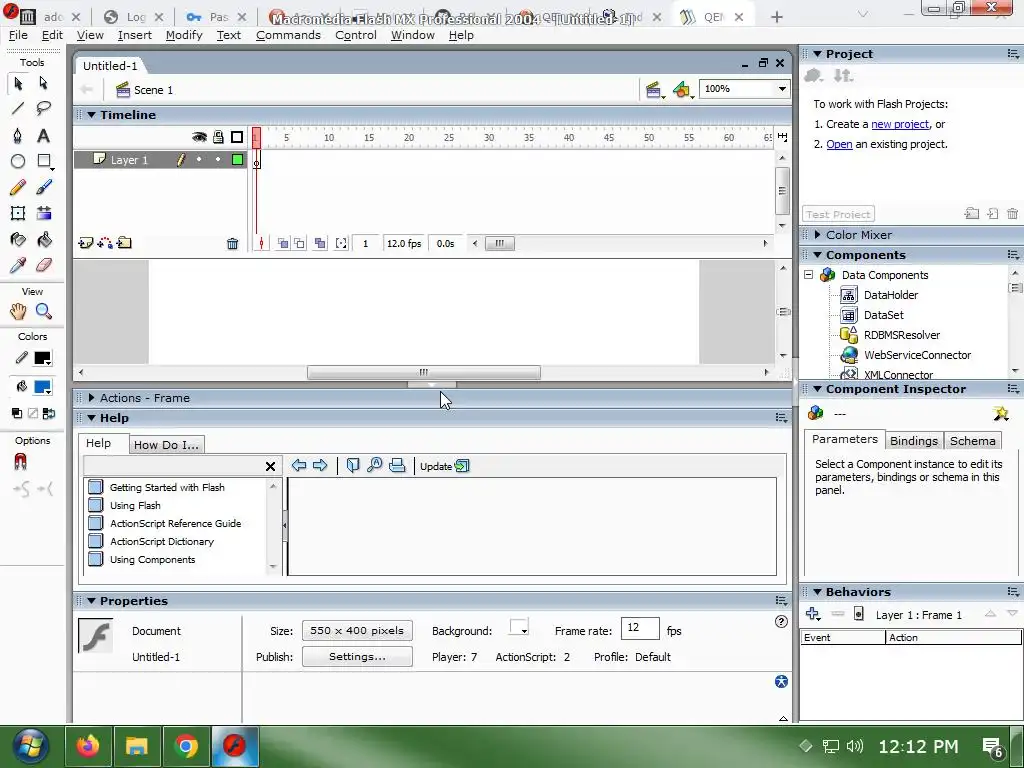The height and width of the screenshot is (768, 1024).
Task: Open the Modify menu
Action: coord(184,35)
